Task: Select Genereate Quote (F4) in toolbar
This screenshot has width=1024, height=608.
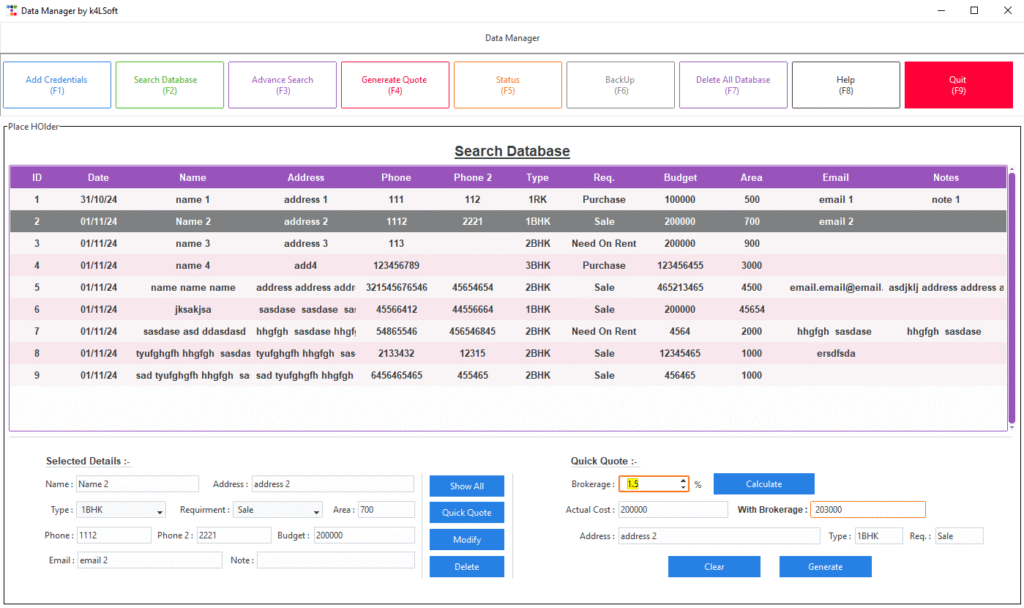Action: click(394, 85)
